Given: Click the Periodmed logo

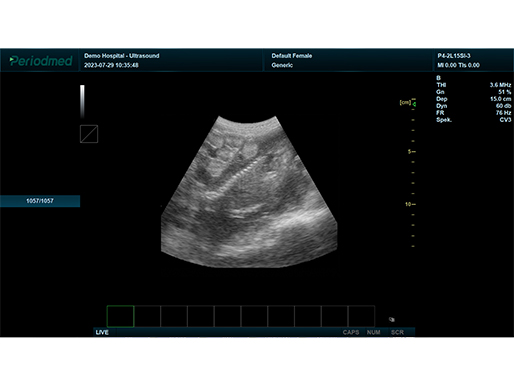Looking at the screenshot, I should [x=41, y=61].
